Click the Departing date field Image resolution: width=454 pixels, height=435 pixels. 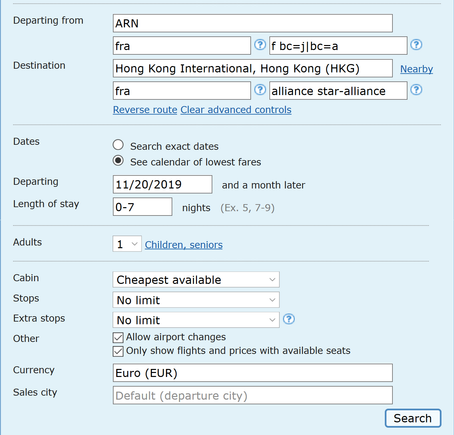click(163, 184)
